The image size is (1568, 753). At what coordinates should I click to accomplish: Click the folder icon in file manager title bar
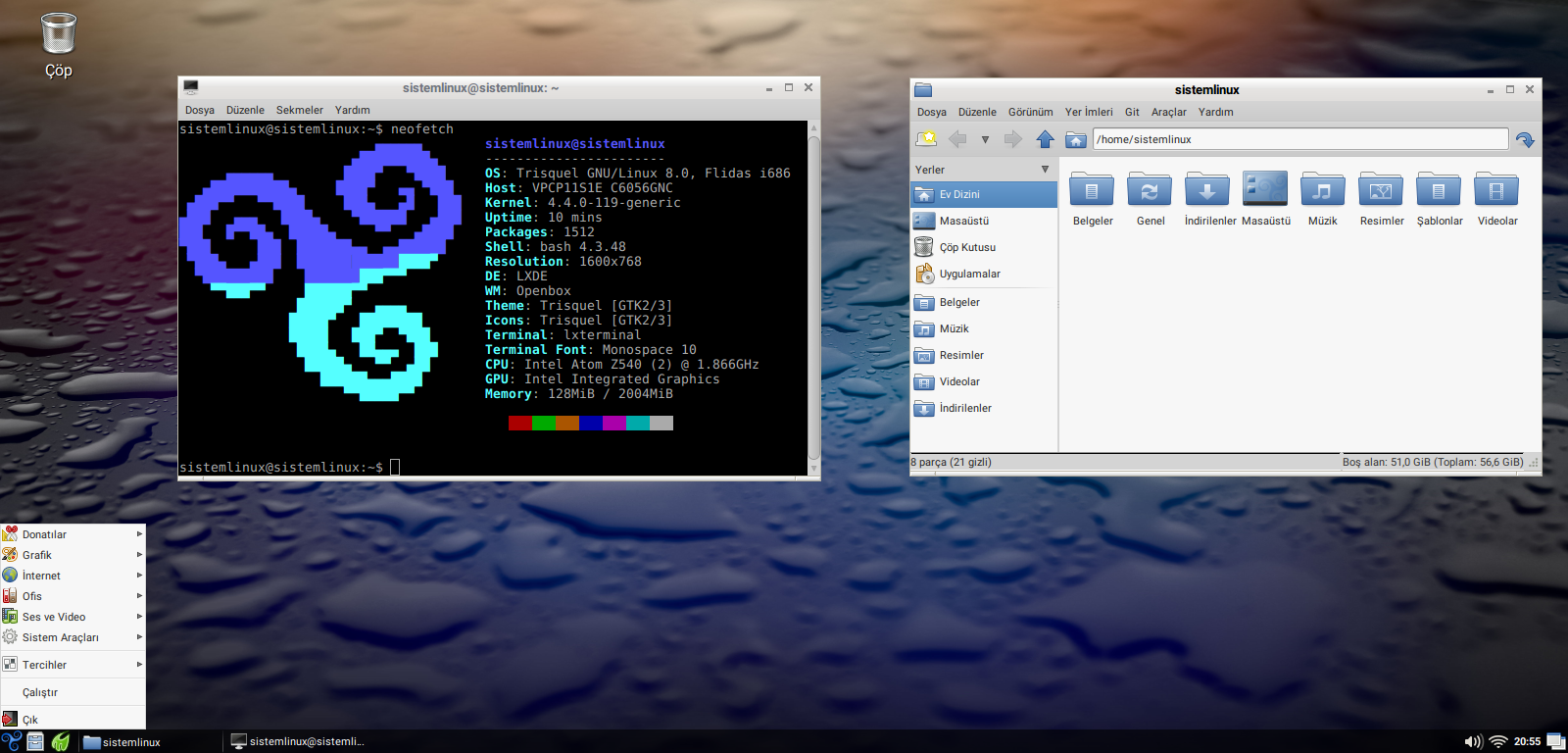pos(923,89)
